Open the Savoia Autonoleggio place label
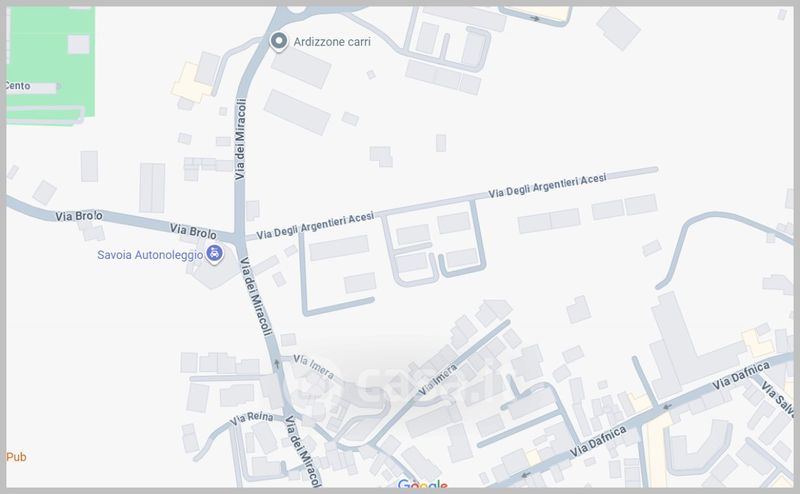Image resolution: width=800 pixels, height=494 pixels. 150,254
